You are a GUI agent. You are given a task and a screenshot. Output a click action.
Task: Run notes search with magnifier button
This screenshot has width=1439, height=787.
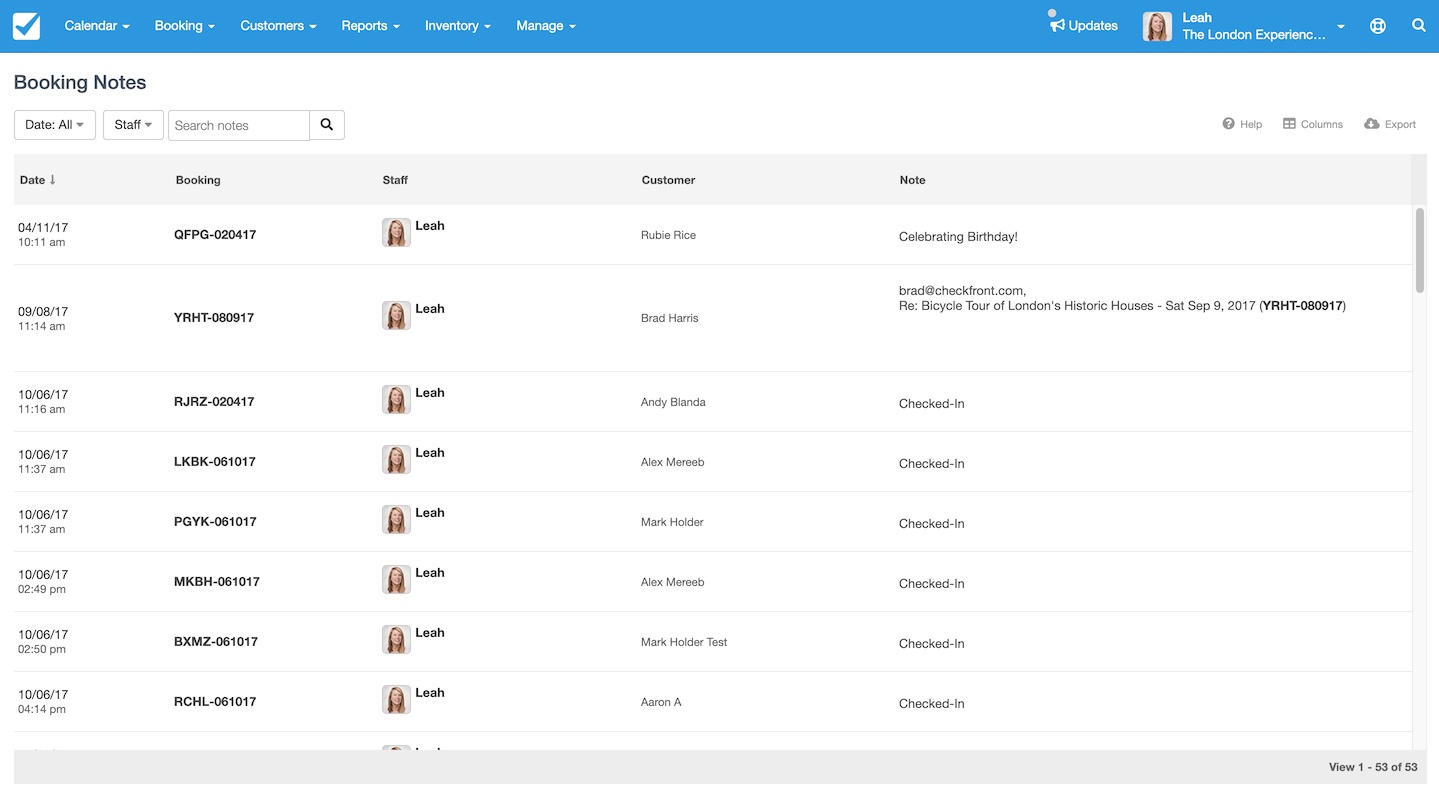pos(327,125)
